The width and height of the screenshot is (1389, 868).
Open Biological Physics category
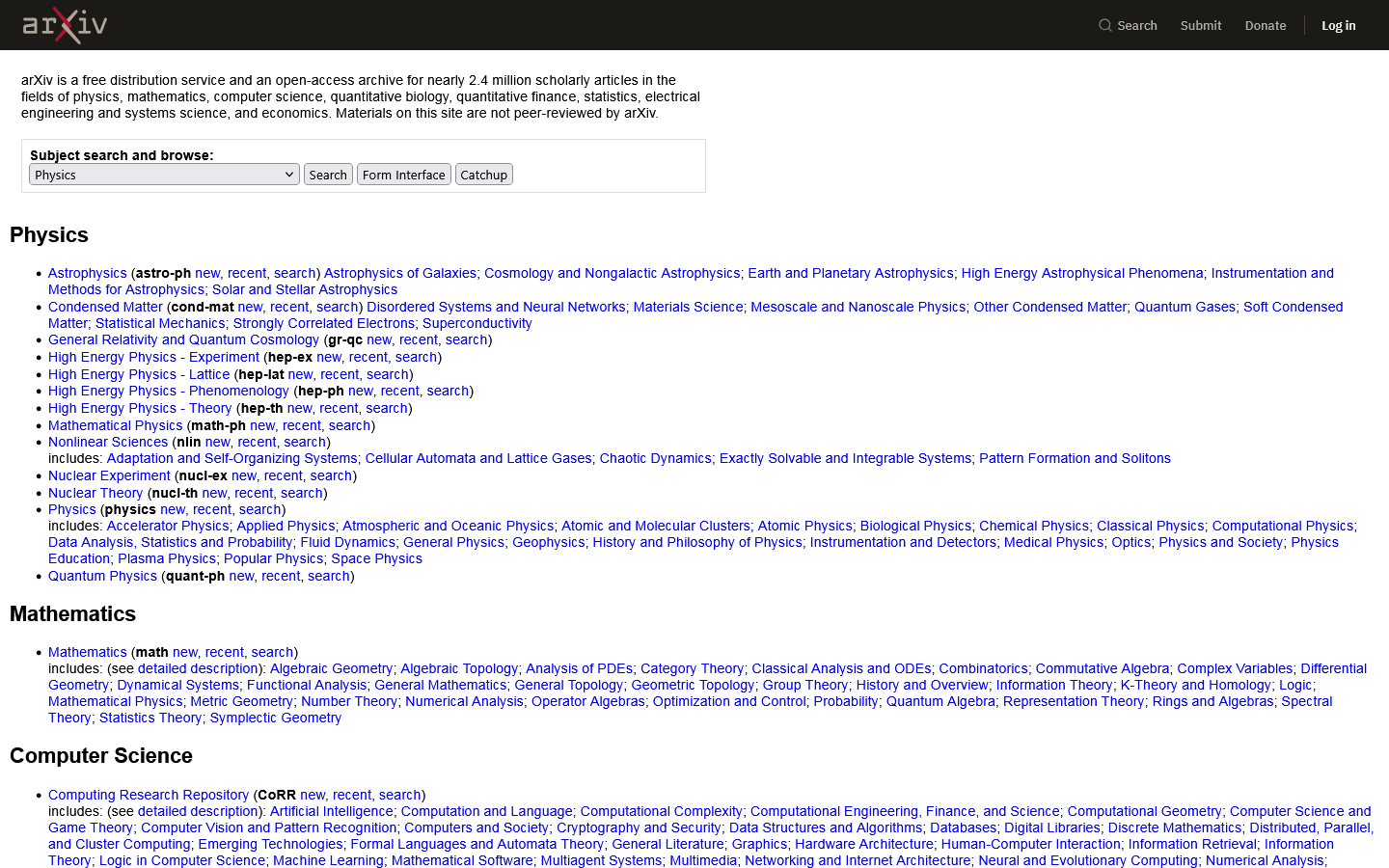(x=915, y=526)
